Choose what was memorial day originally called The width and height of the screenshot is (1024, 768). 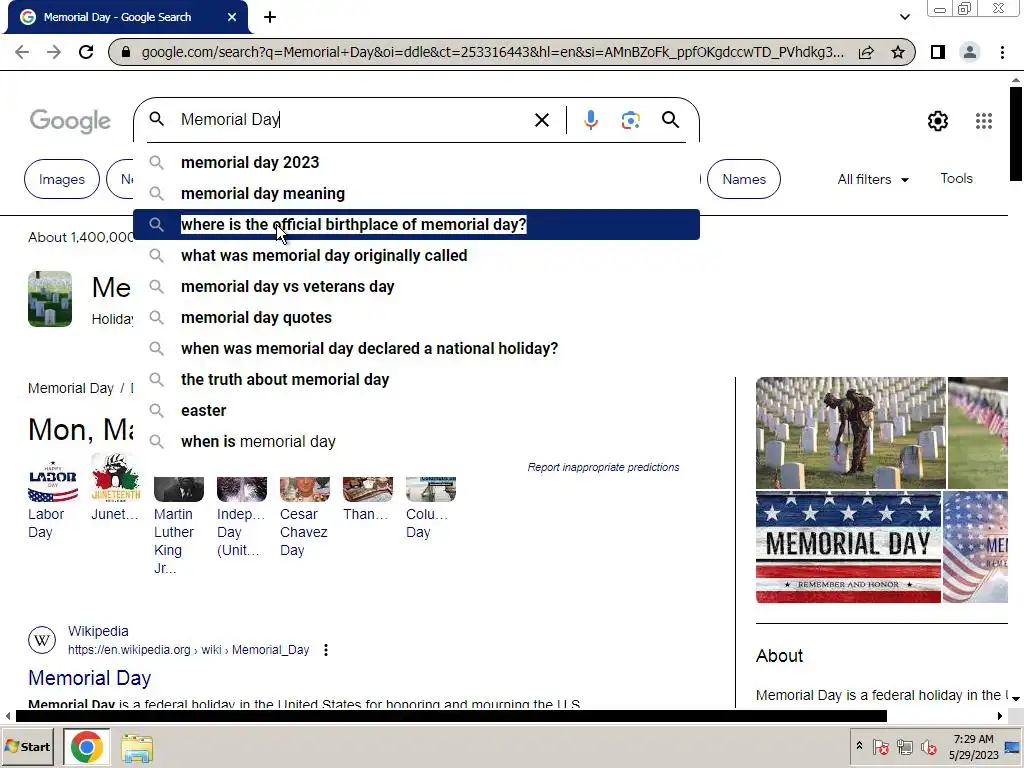pyautogui.click(x=416, y=255)
